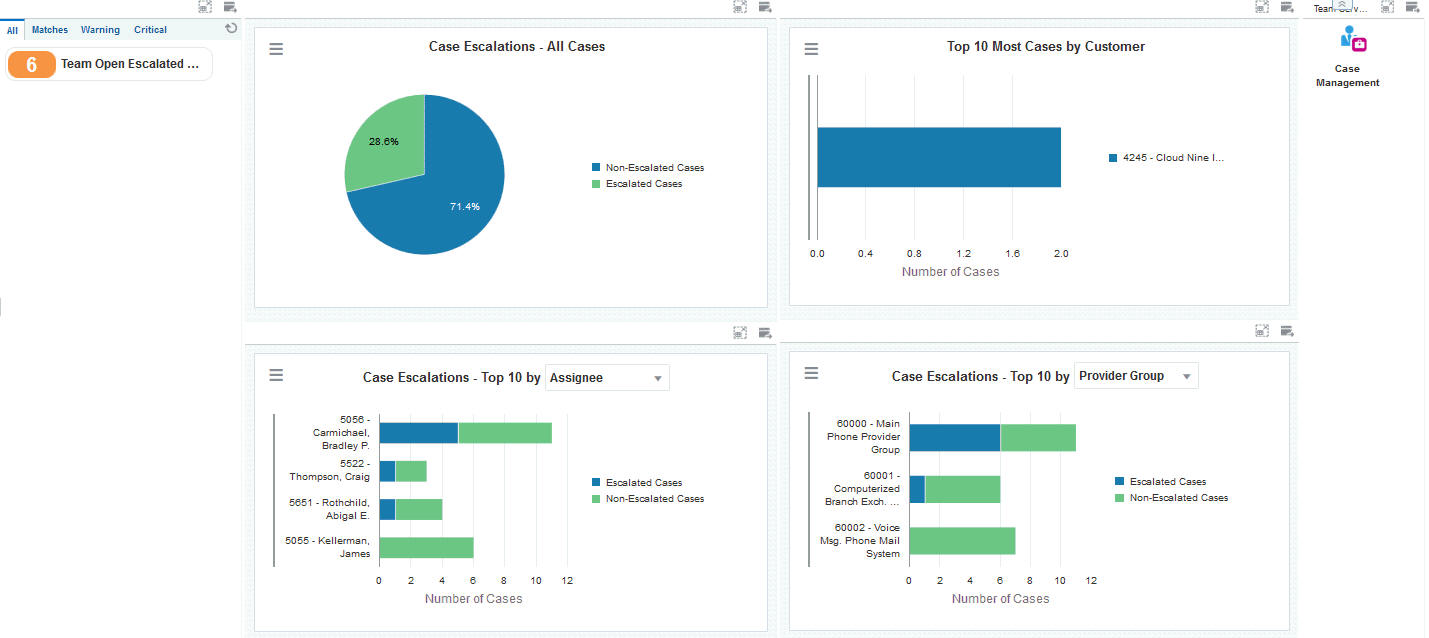Viewport: 1429px width, 638px height.
Task: Maximize the Case Management springboard panel
Action: click(x=1388, y=6)
